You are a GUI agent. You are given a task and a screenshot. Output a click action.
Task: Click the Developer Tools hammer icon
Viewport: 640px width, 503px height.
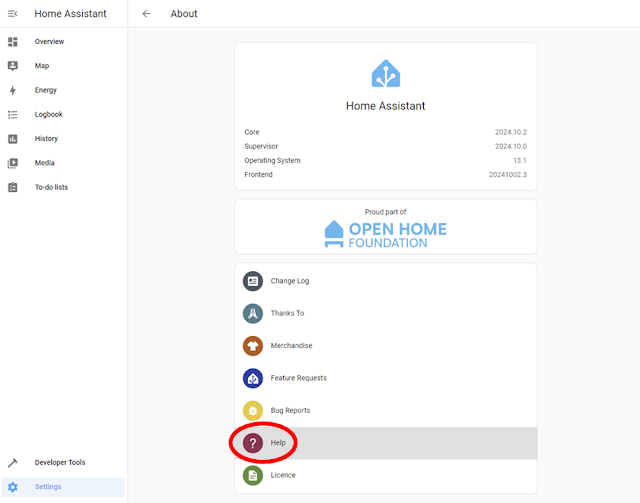[x=13, y=463]
